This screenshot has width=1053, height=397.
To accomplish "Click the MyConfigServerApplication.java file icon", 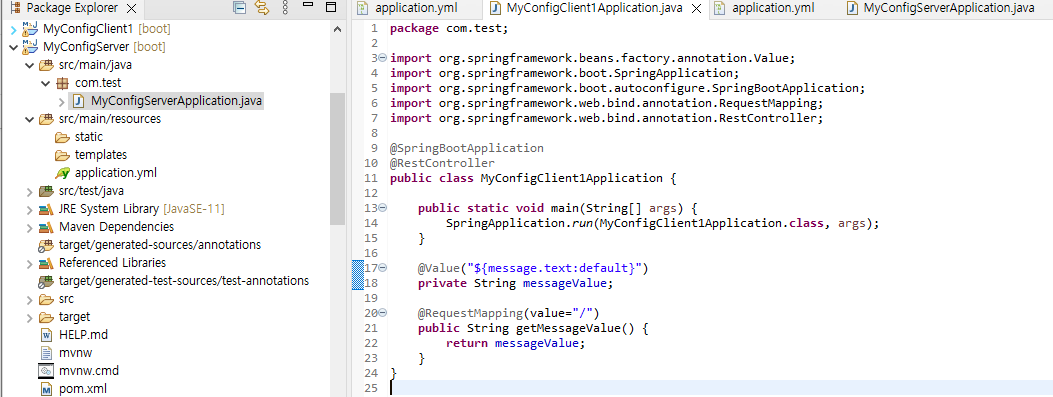I will coord(79,101).
